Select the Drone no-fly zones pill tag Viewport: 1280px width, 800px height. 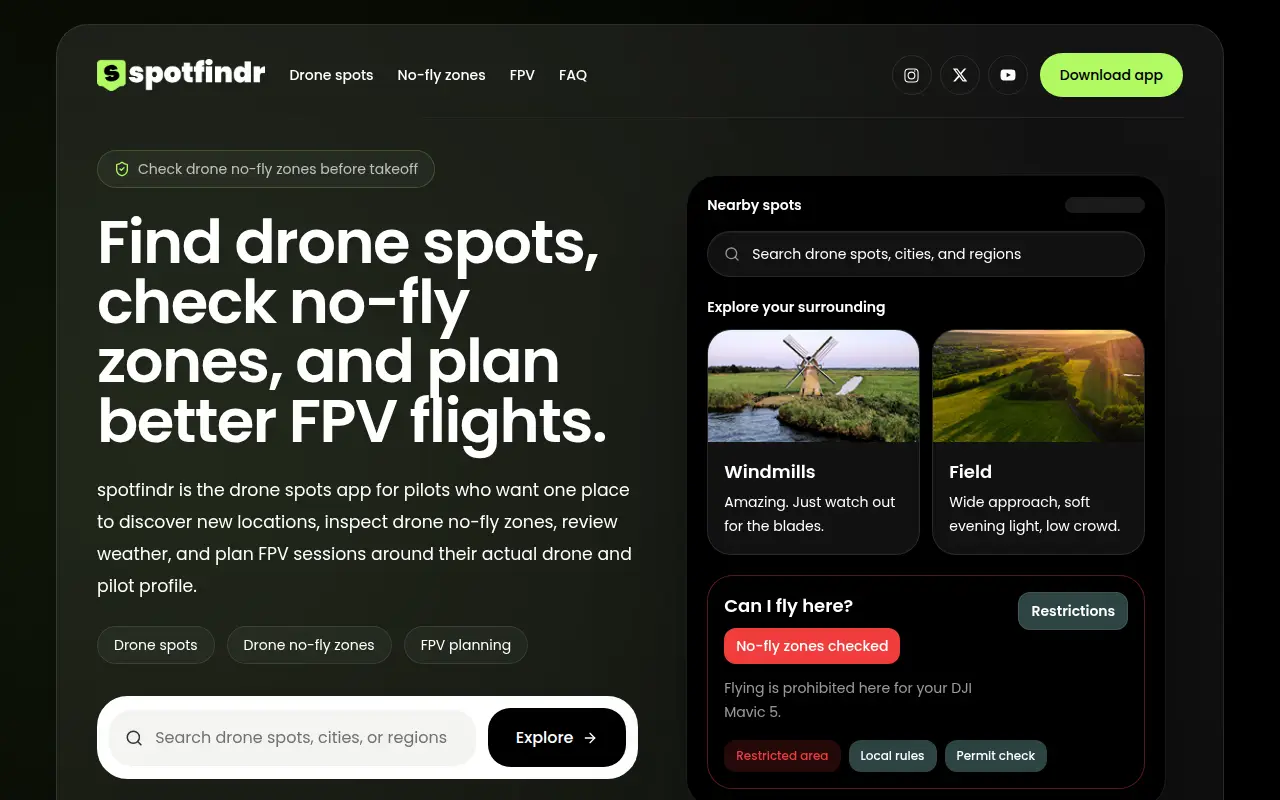click(x=309, y=645)
